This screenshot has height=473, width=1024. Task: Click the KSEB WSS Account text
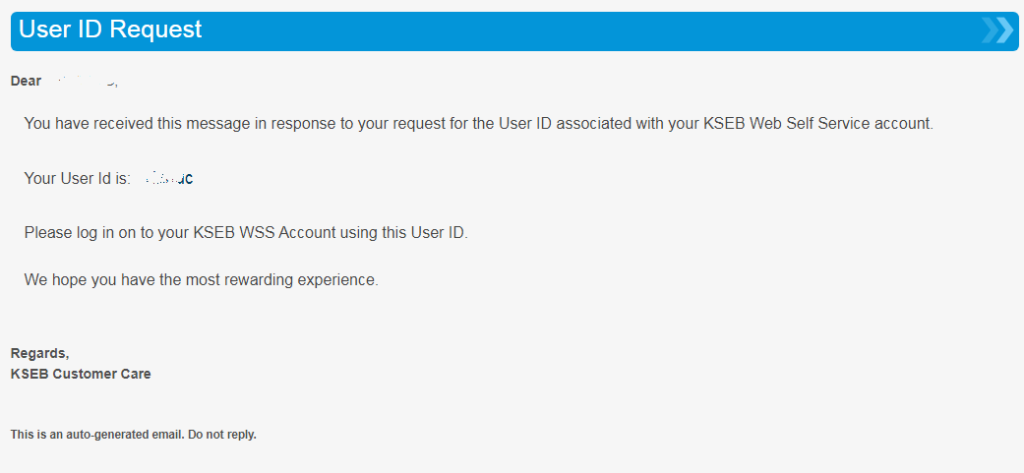click(264, 233)
